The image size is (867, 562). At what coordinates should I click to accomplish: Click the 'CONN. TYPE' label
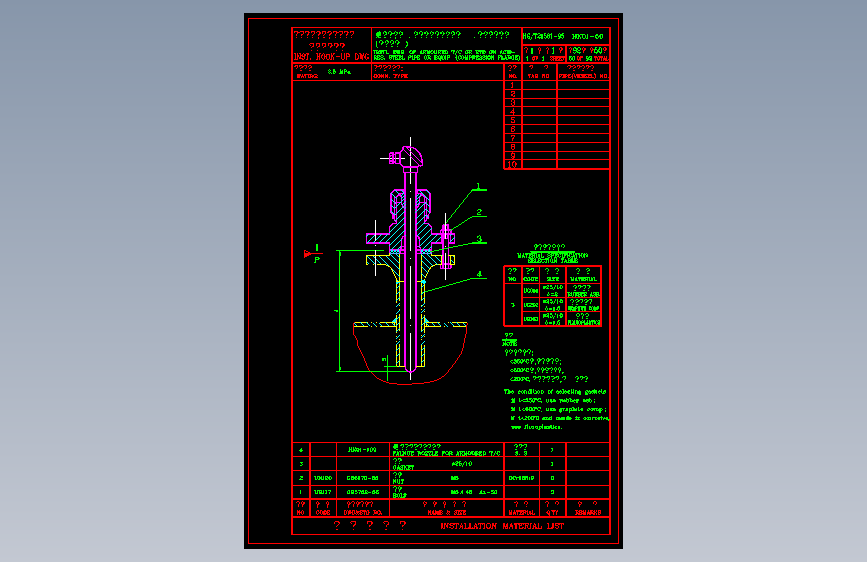390,76
